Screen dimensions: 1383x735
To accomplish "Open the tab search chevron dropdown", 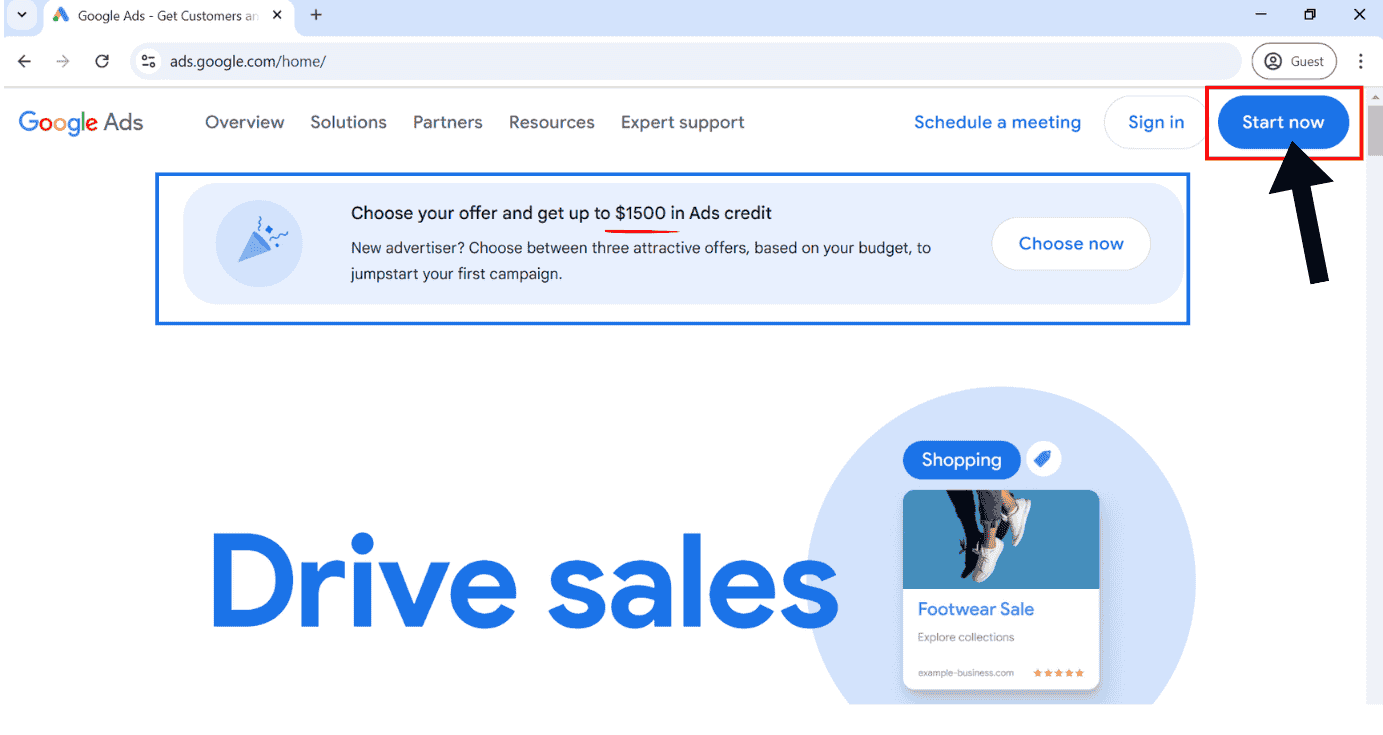I will pyautogui.click(x=22, y=15).
